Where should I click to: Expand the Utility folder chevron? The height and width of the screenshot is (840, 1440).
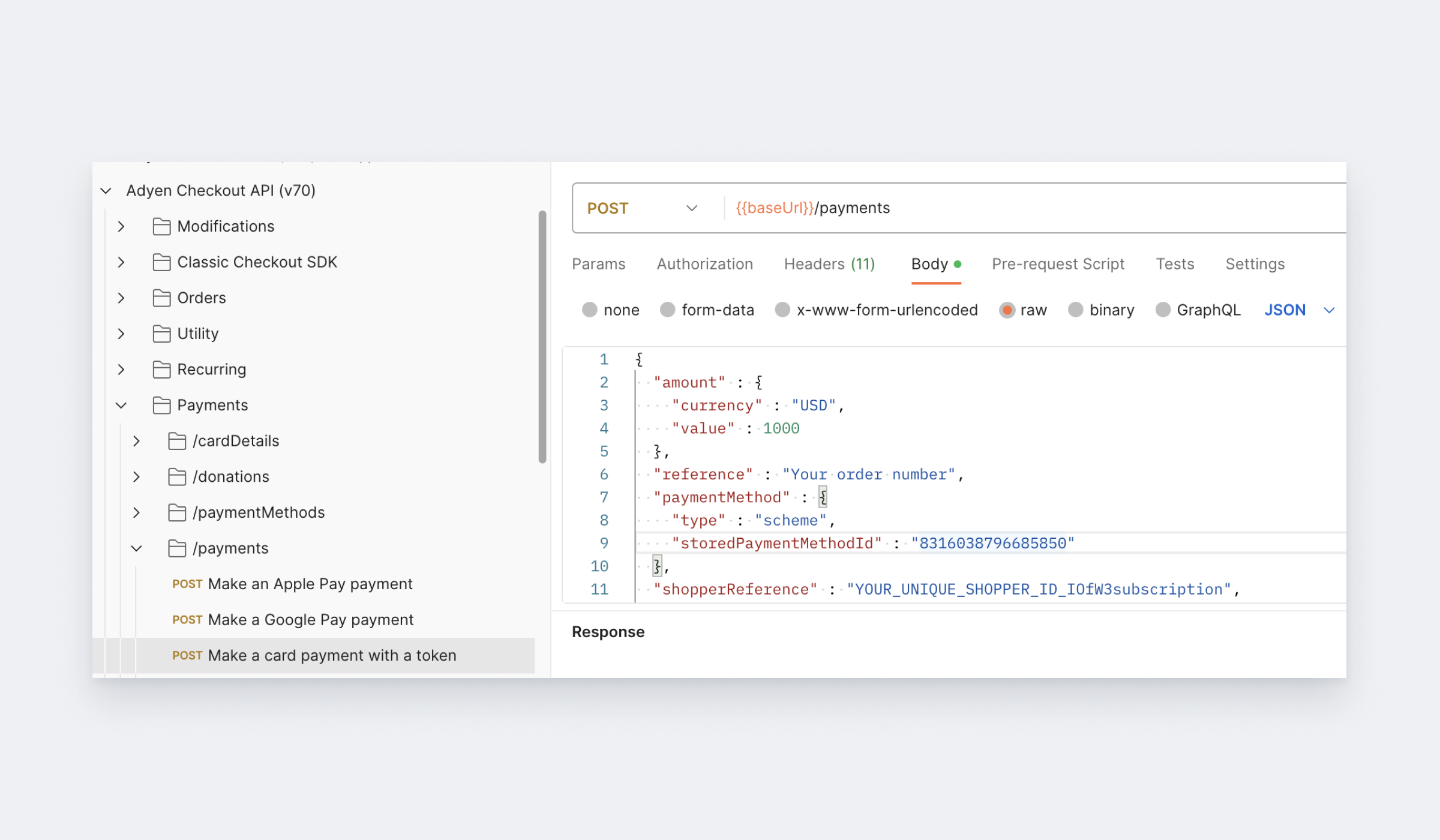121,334
